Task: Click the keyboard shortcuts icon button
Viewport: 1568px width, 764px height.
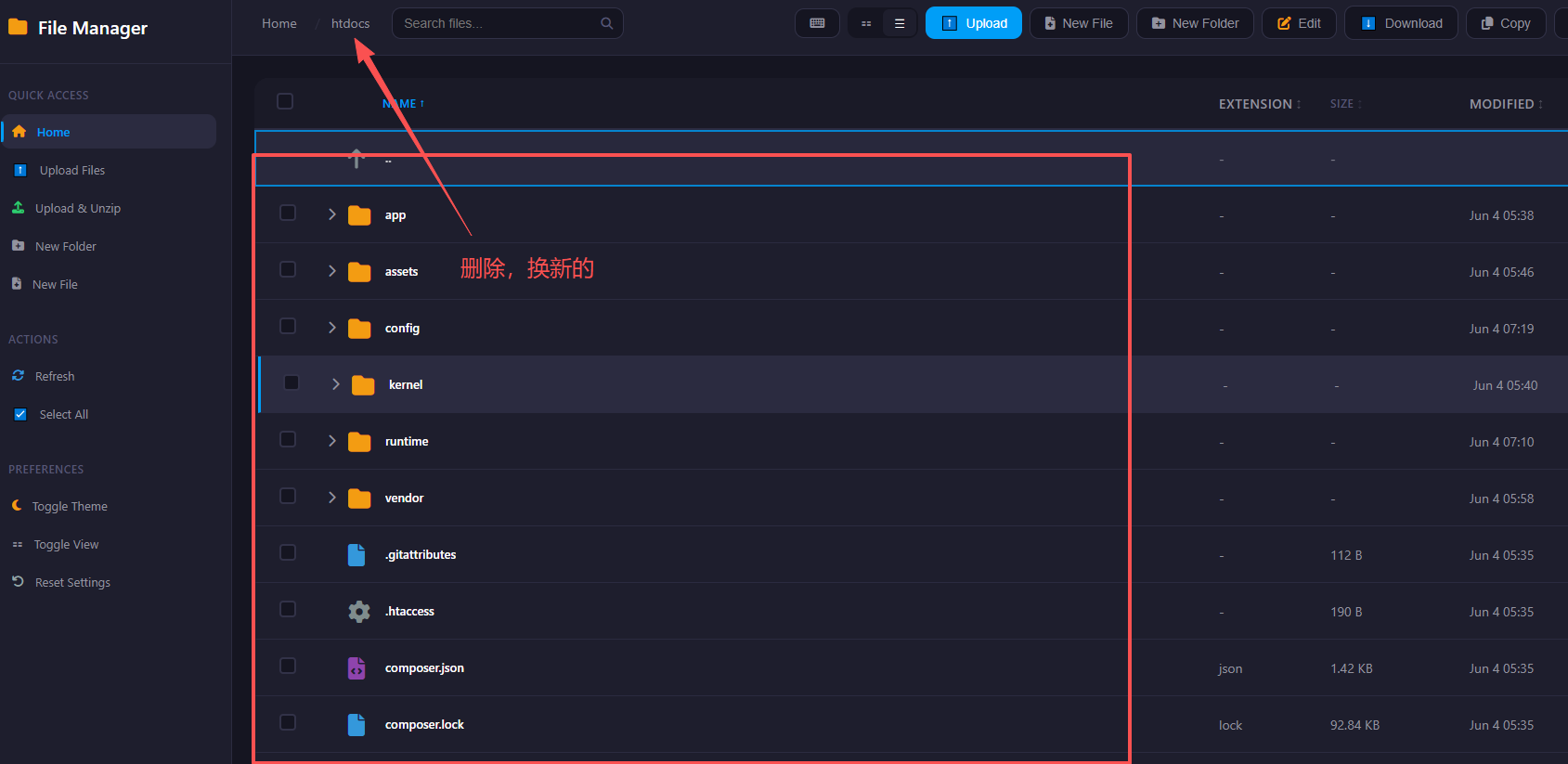Action: [x=817, y=23]
